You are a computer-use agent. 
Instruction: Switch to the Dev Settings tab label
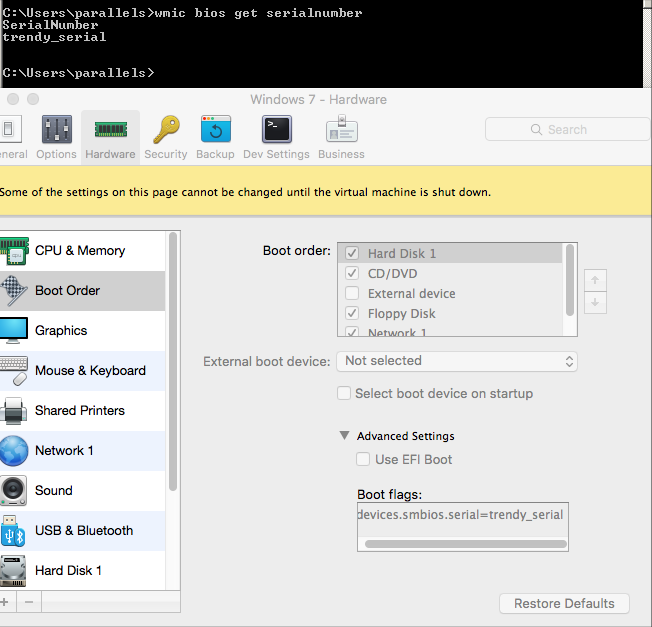[277, 154]
